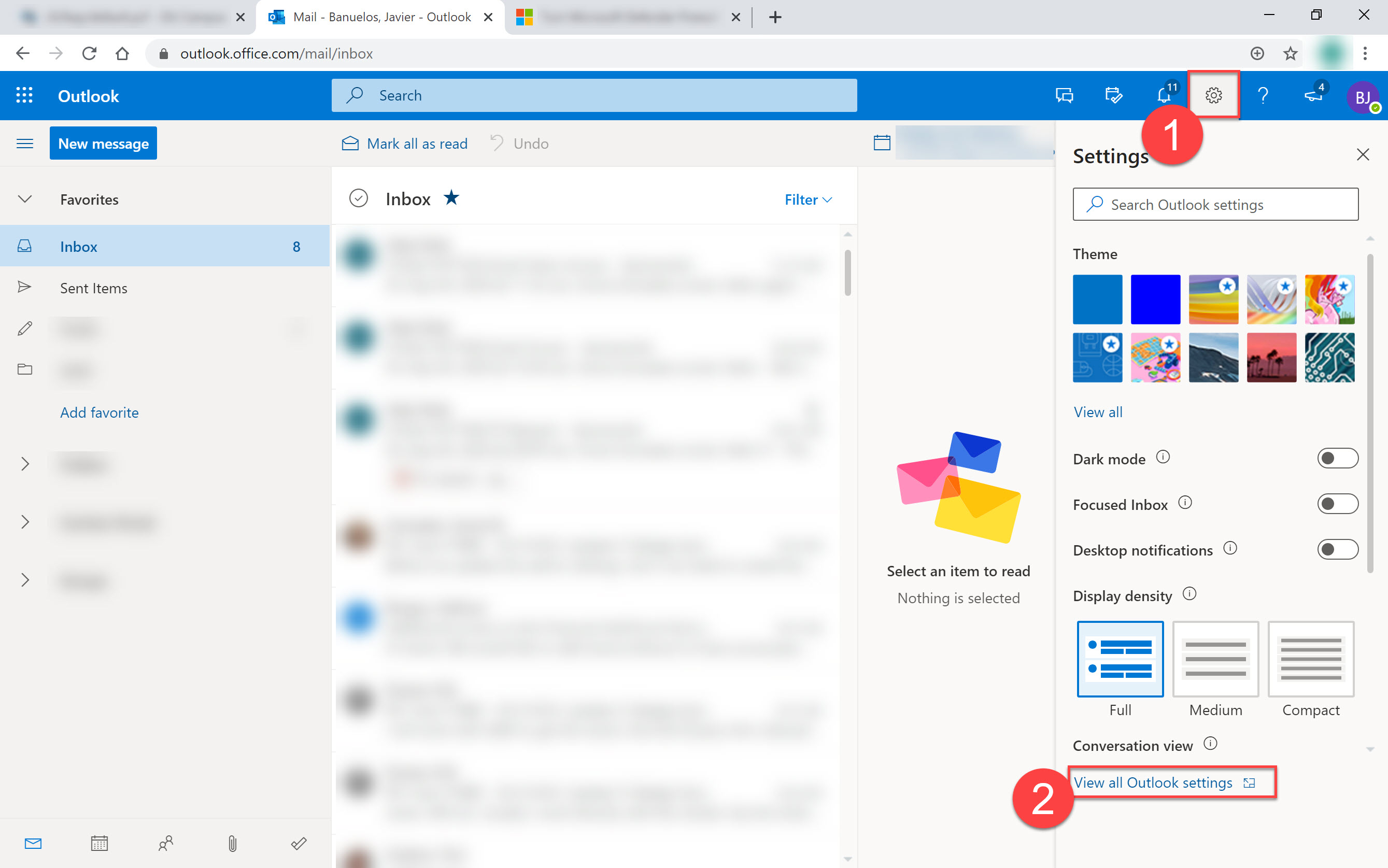Click the Desktop notifications info icon
The width and height of the screenshot is (1388, 868).
1230,548
